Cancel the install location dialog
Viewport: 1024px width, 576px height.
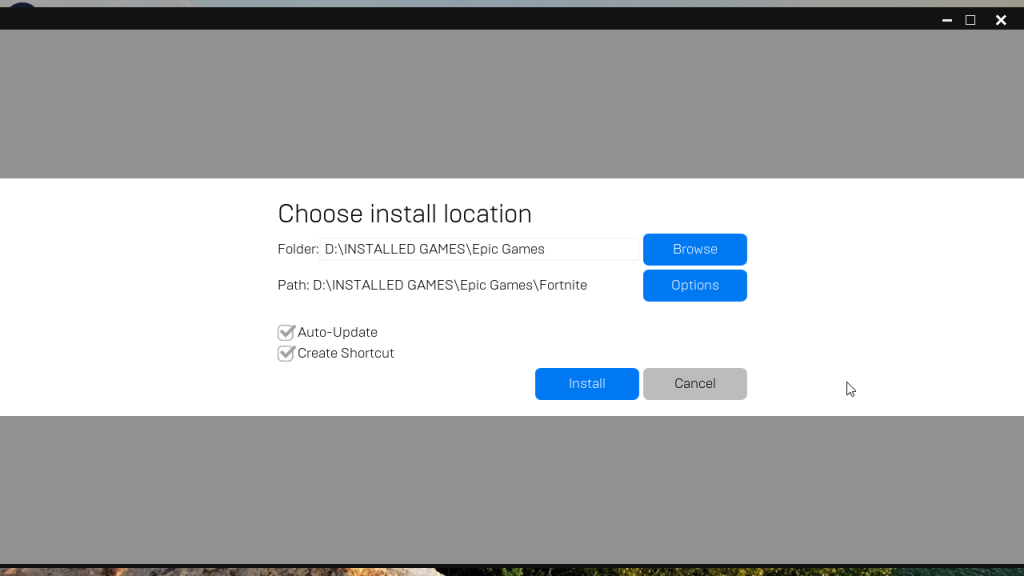coord(695,384)
